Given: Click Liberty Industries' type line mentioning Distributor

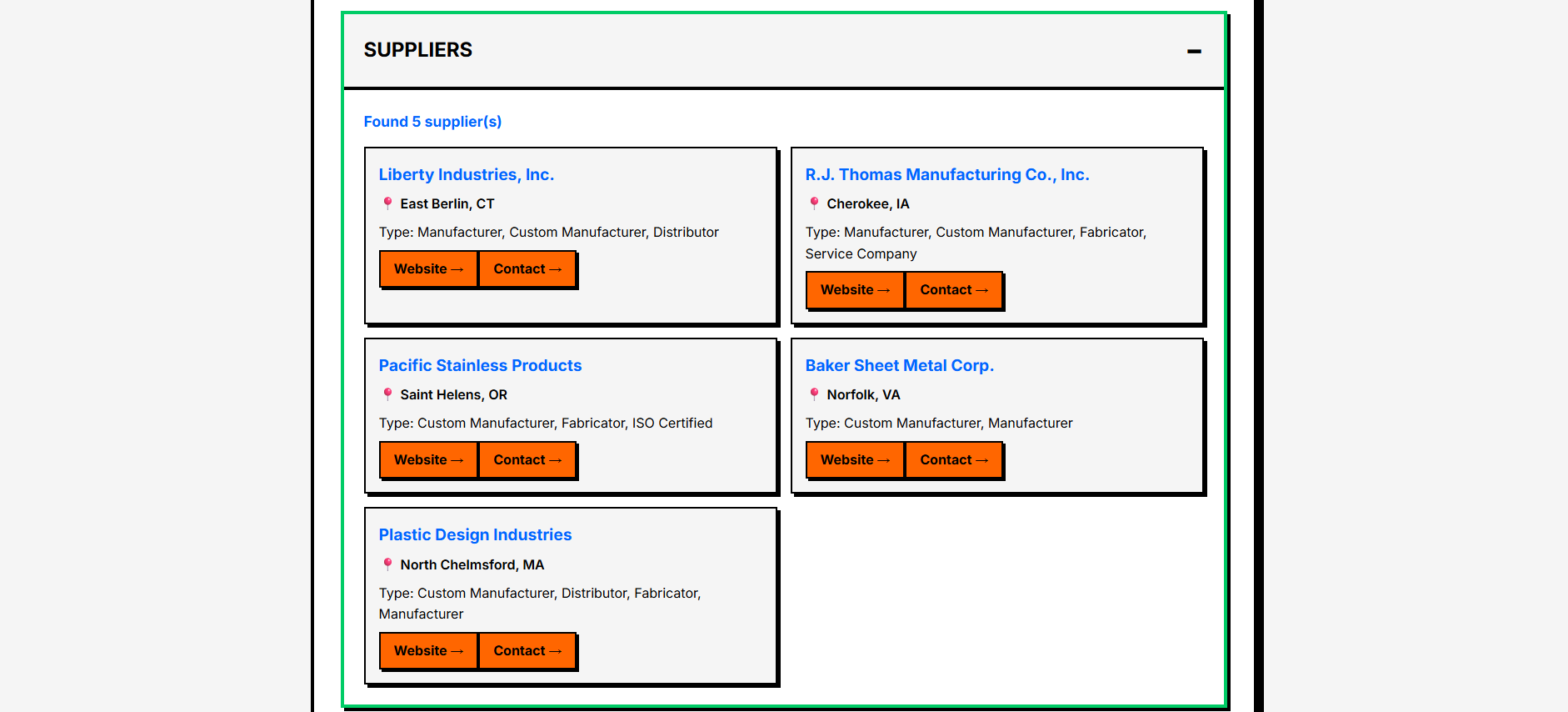Looking at the screenshot, I should (549, 232).
